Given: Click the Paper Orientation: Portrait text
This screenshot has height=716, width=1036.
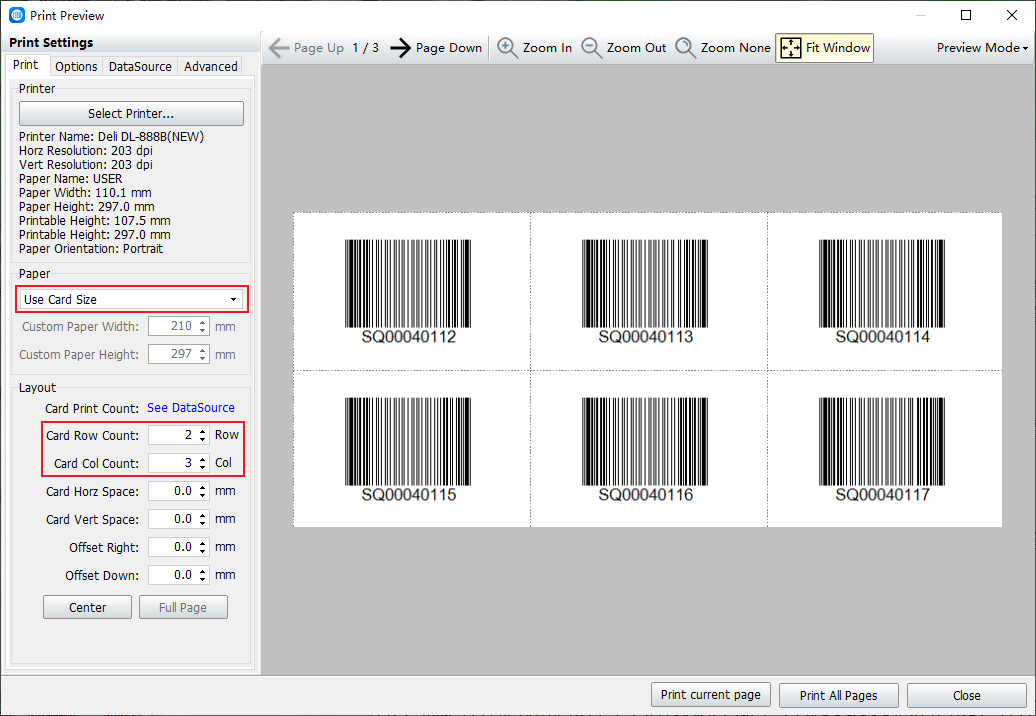Looking at the screenshot, I should point(91,248).
